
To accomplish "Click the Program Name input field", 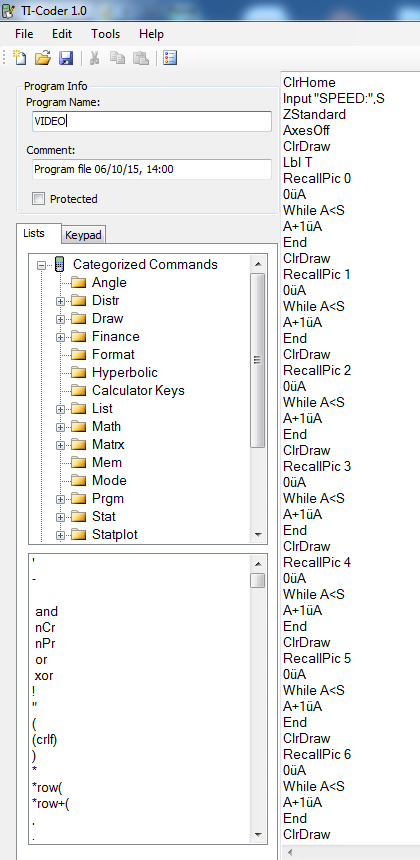I will point(152,122).
